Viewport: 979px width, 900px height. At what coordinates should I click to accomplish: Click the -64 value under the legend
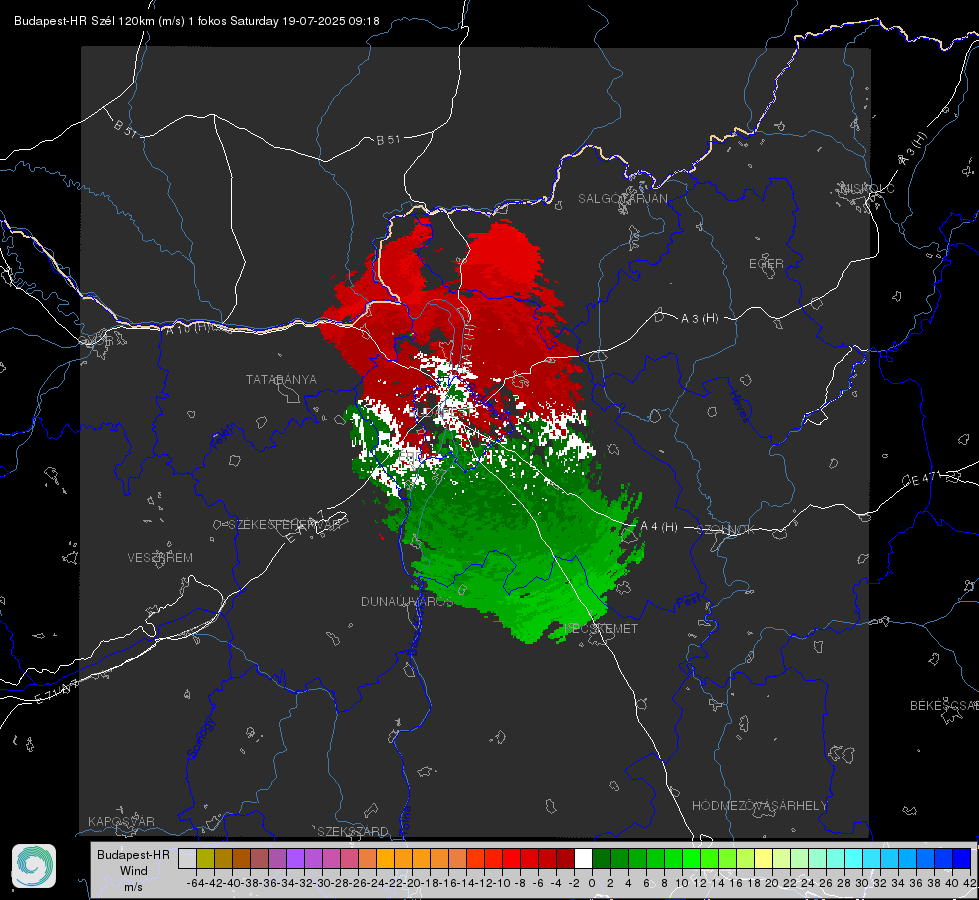(196, 883)
